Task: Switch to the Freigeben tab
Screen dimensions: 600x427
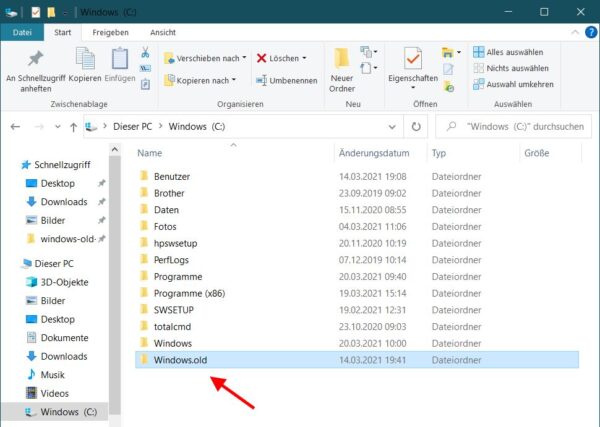Action: (110, 33)
